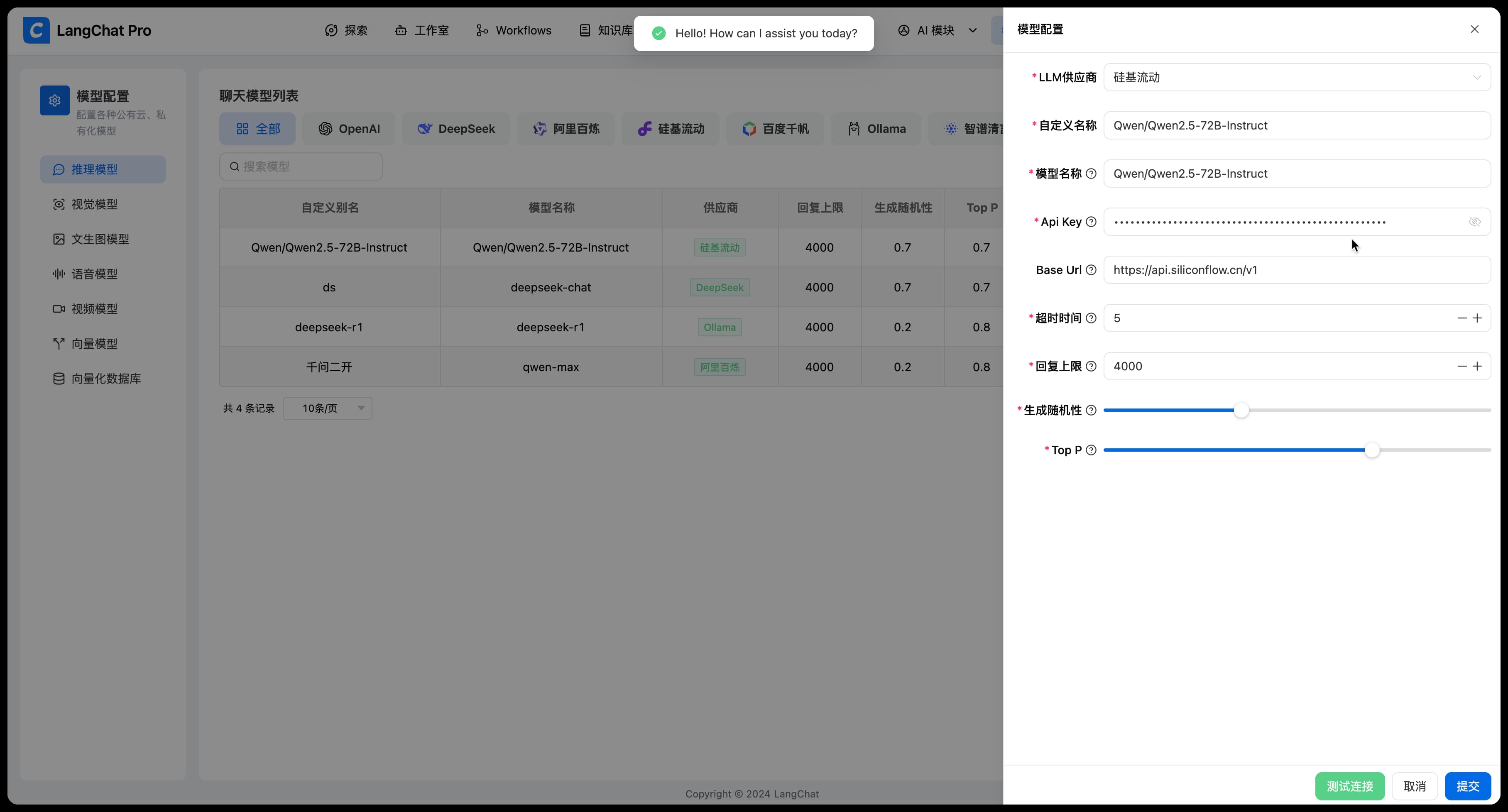Click help icon beside 回复上限 label
Image resolution: width=1508 pixels, height=812 pixels.
point(1091,367)
